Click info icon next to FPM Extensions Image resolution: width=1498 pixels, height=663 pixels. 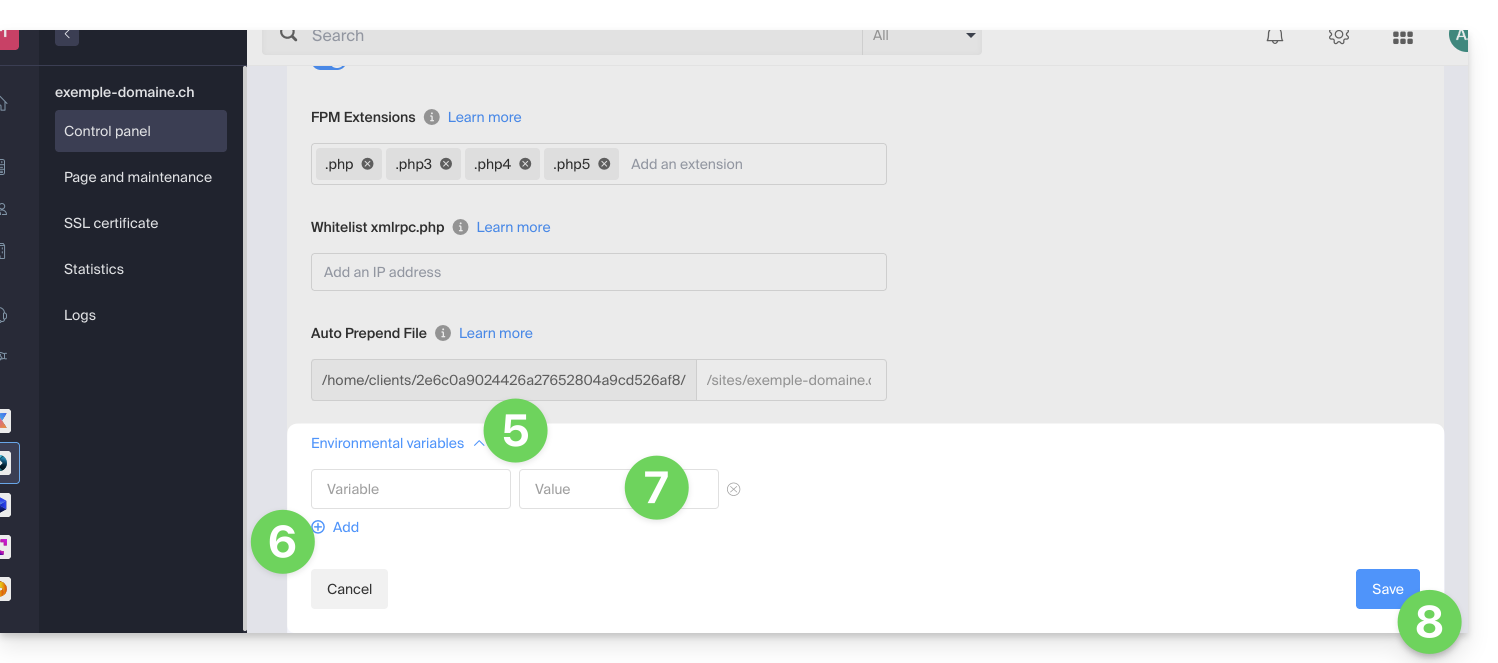coord(432,117)
